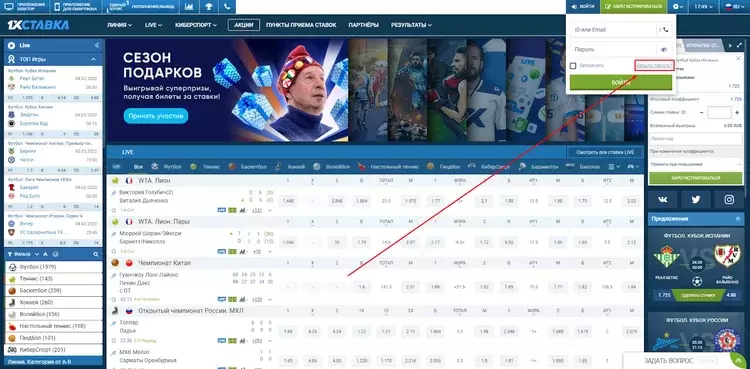Screen dimensions: 750x369
Task: Favorite the Голубич vs Дьяченко match star
Action: tap(113, 210)
